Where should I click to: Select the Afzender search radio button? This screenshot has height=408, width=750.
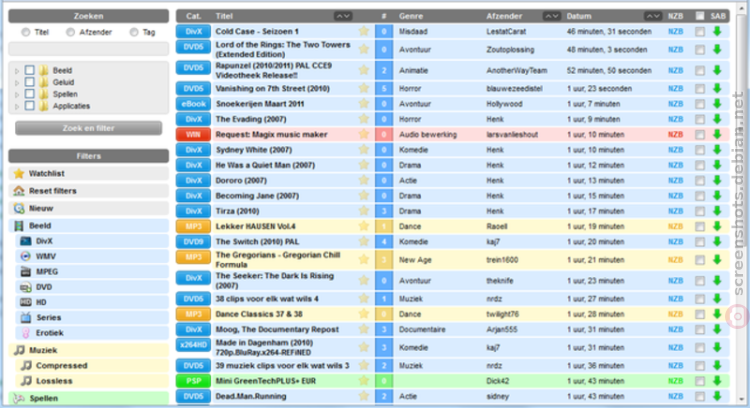pyautogui.click(x=71, y=32)
